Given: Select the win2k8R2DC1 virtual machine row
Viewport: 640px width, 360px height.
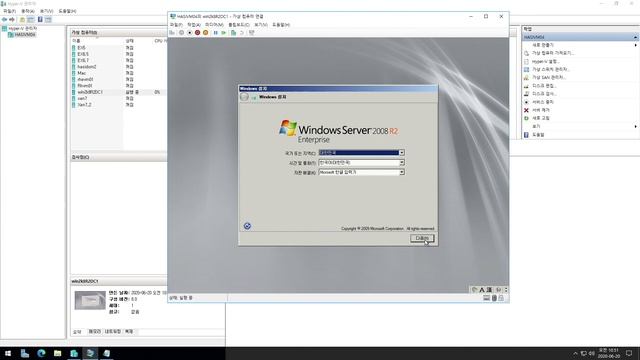Looking at the screenshot, I should (x=118, y=92).
